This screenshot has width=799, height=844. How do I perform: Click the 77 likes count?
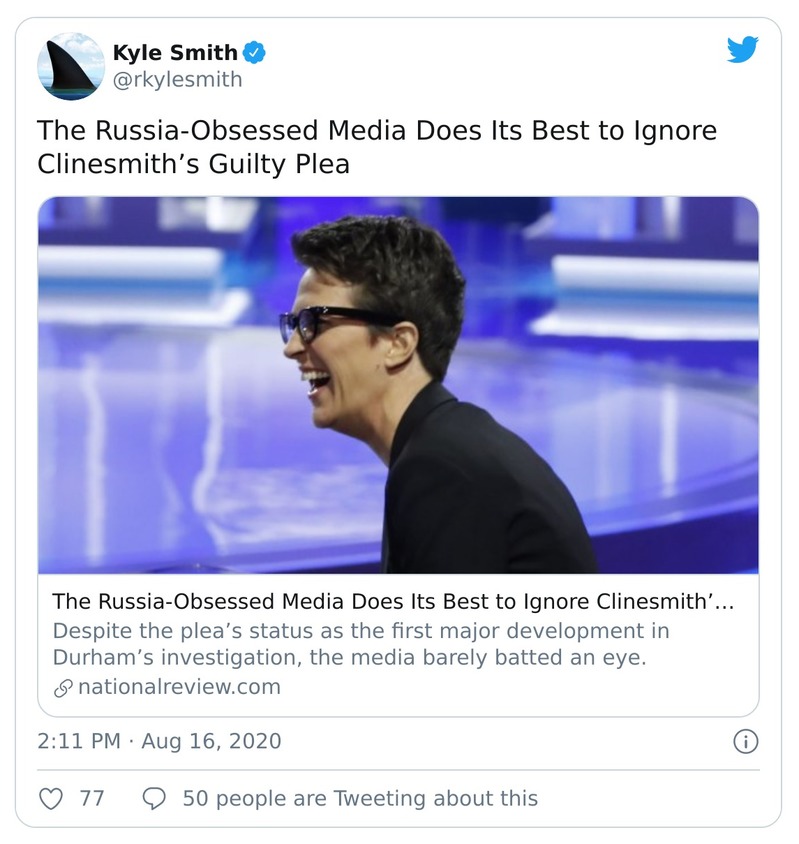tap(92, 798)
